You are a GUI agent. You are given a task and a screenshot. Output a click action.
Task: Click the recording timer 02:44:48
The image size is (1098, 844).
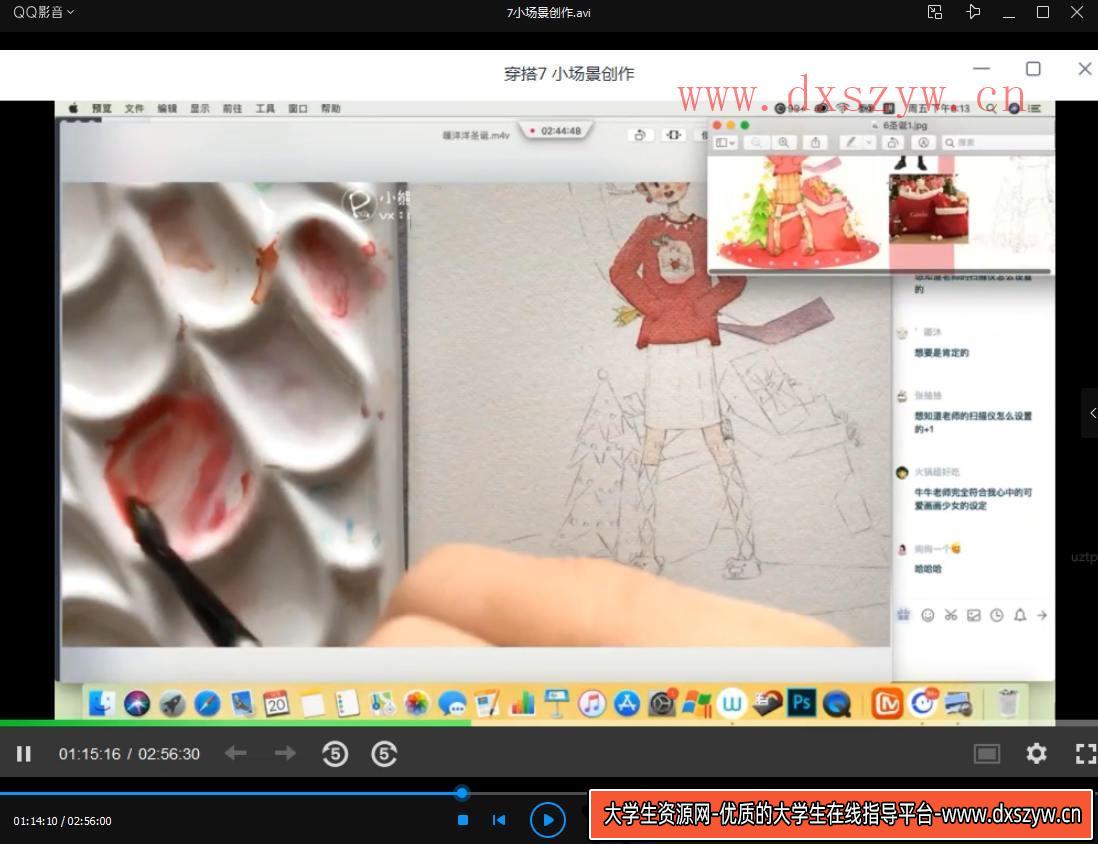point(555,131)
